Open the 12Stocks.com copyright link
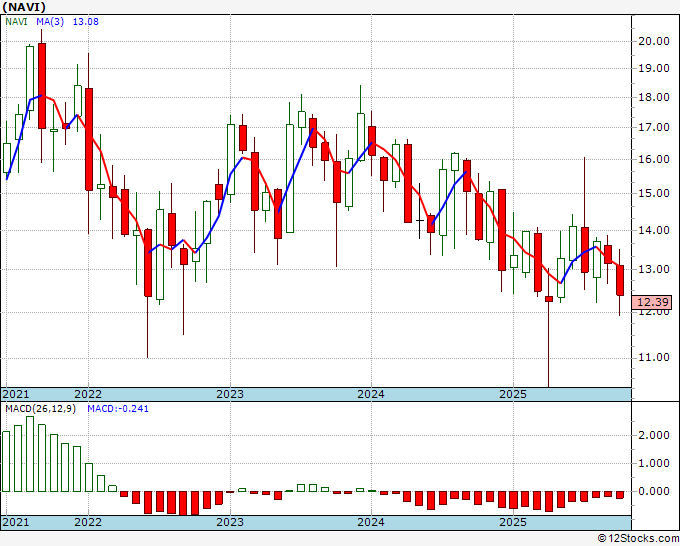Screen dimensions: 680x546 pyautogui.click(x=638, y=539)
